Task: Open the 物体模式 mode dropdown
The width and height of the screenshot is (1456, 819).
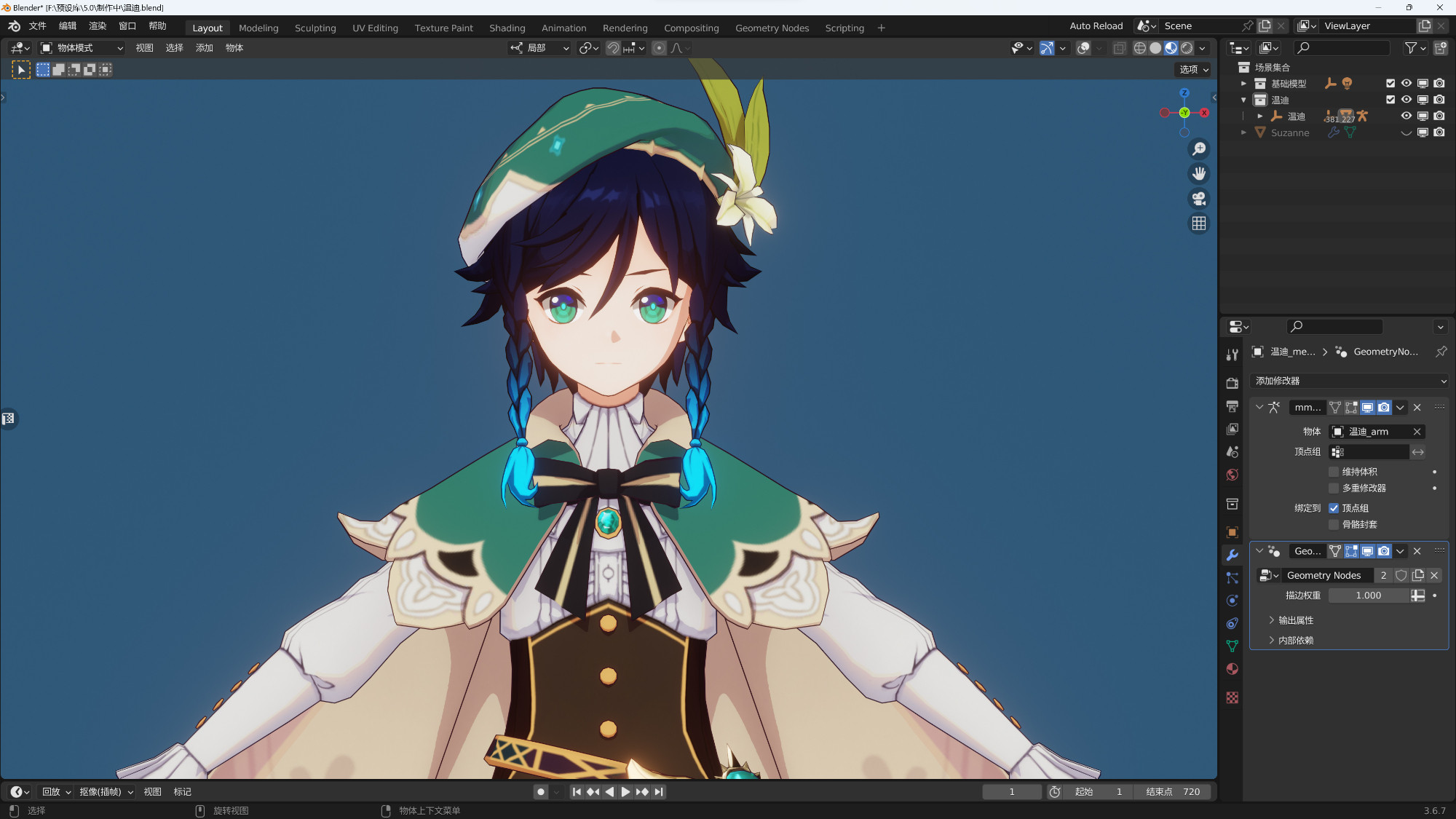Action: tap(82, 48)
